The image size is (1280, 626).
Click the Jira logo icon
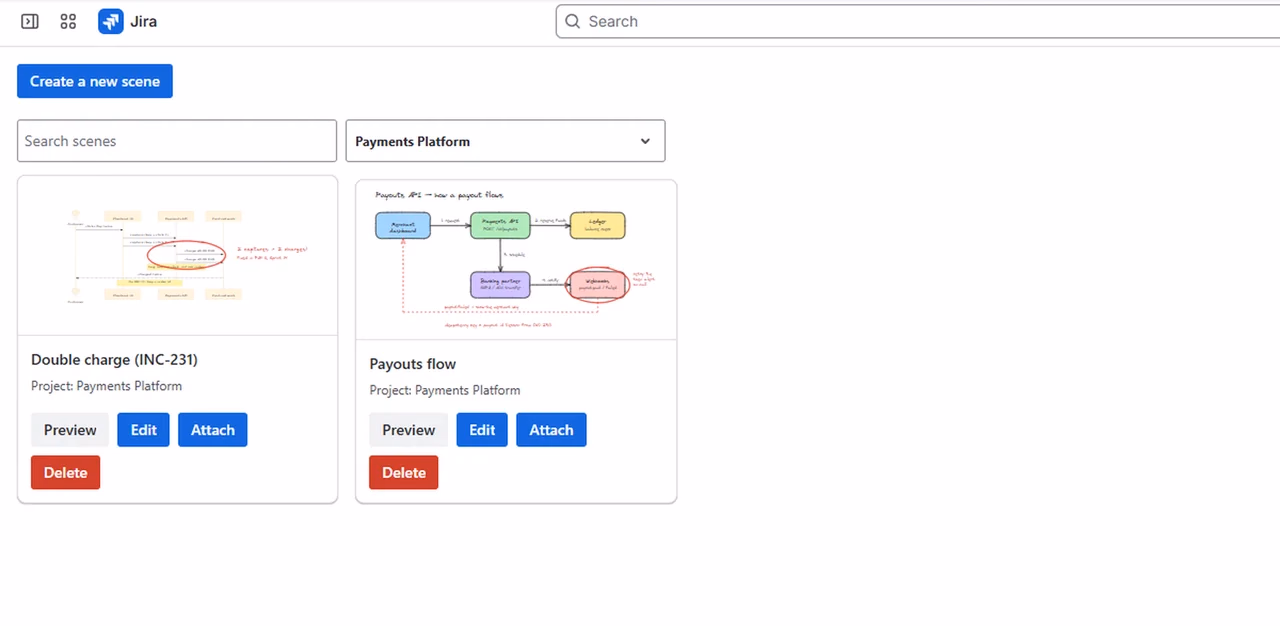click(110, 21)
